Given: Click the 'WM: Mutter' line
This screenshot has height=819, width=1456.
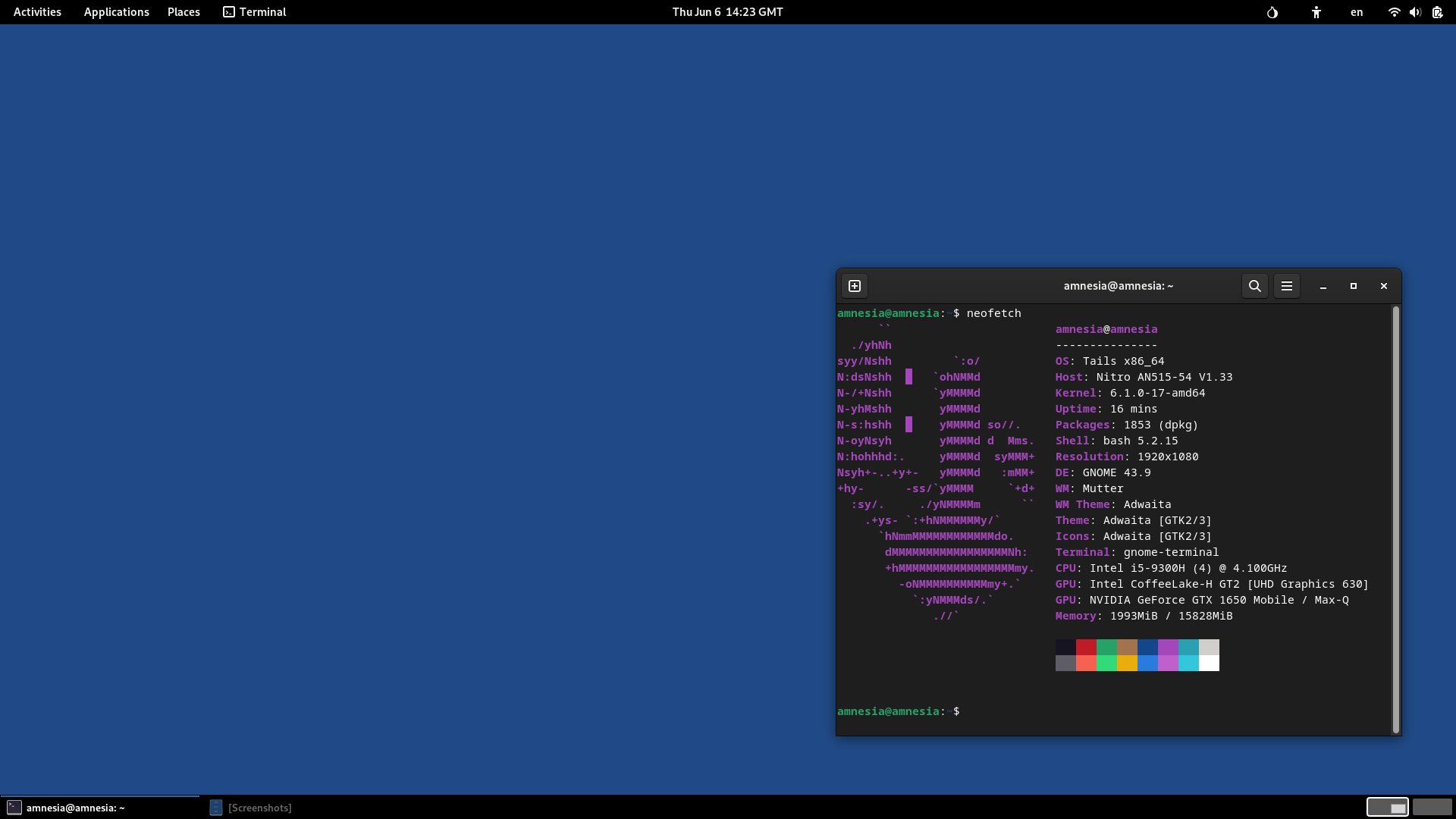Looking at the screenshot, I should pyautogui.click(x=1089, y=488).
